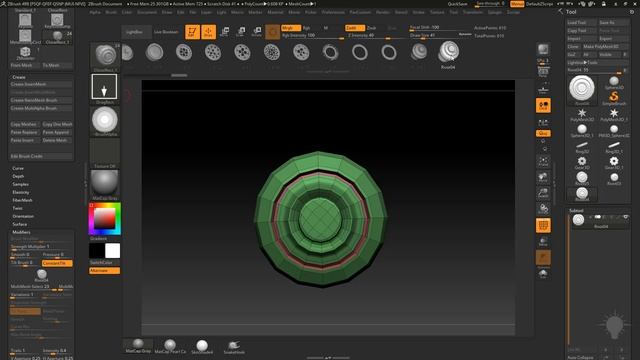Open the LightBox button
The height and width of the screenshot is (360, 640).
[x=136, y=32]
